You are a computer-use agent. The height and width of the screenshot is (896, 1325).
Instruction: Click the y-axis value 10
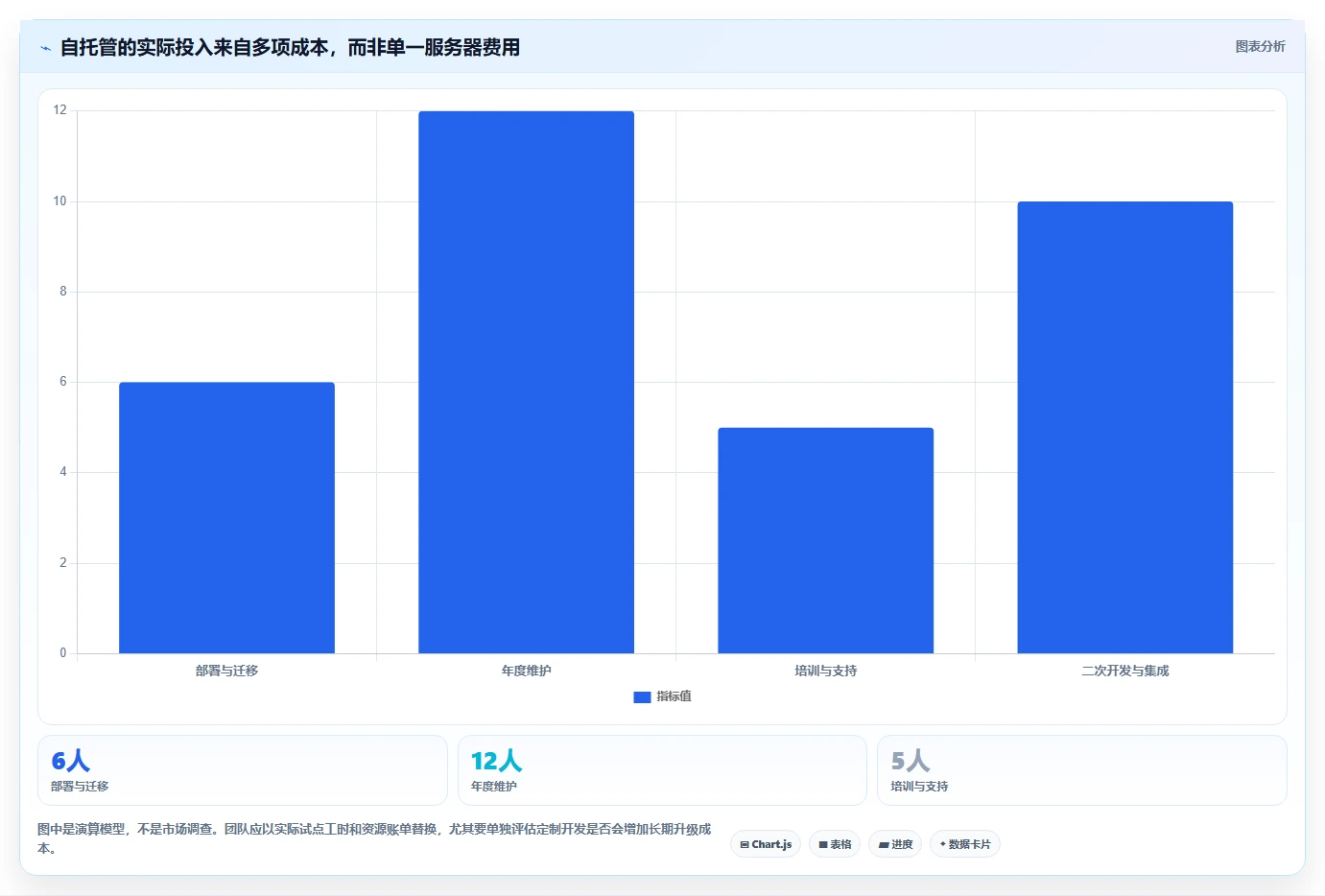point(59,201)
